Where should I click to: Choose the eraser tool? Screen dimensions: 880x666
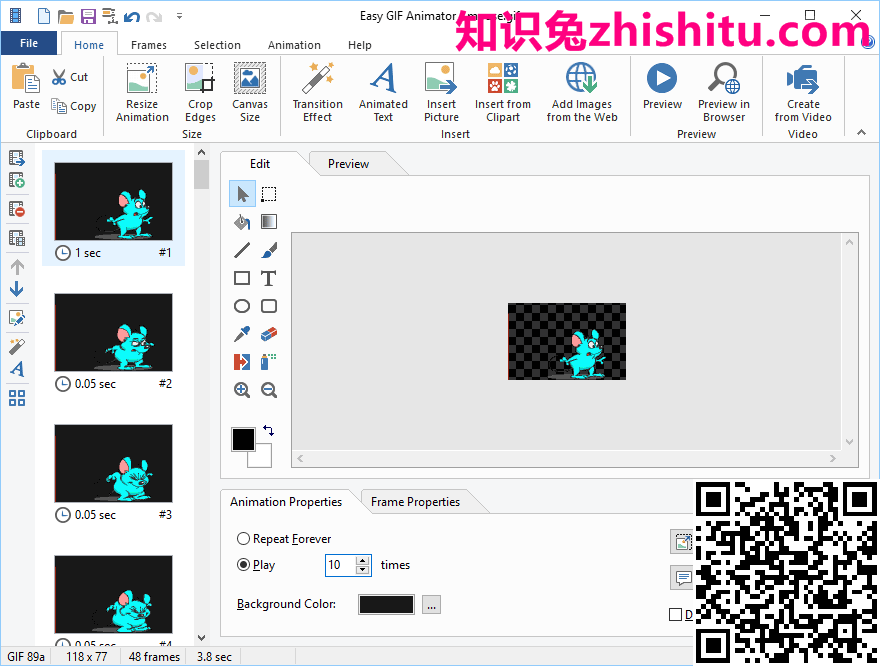(269, 334)
